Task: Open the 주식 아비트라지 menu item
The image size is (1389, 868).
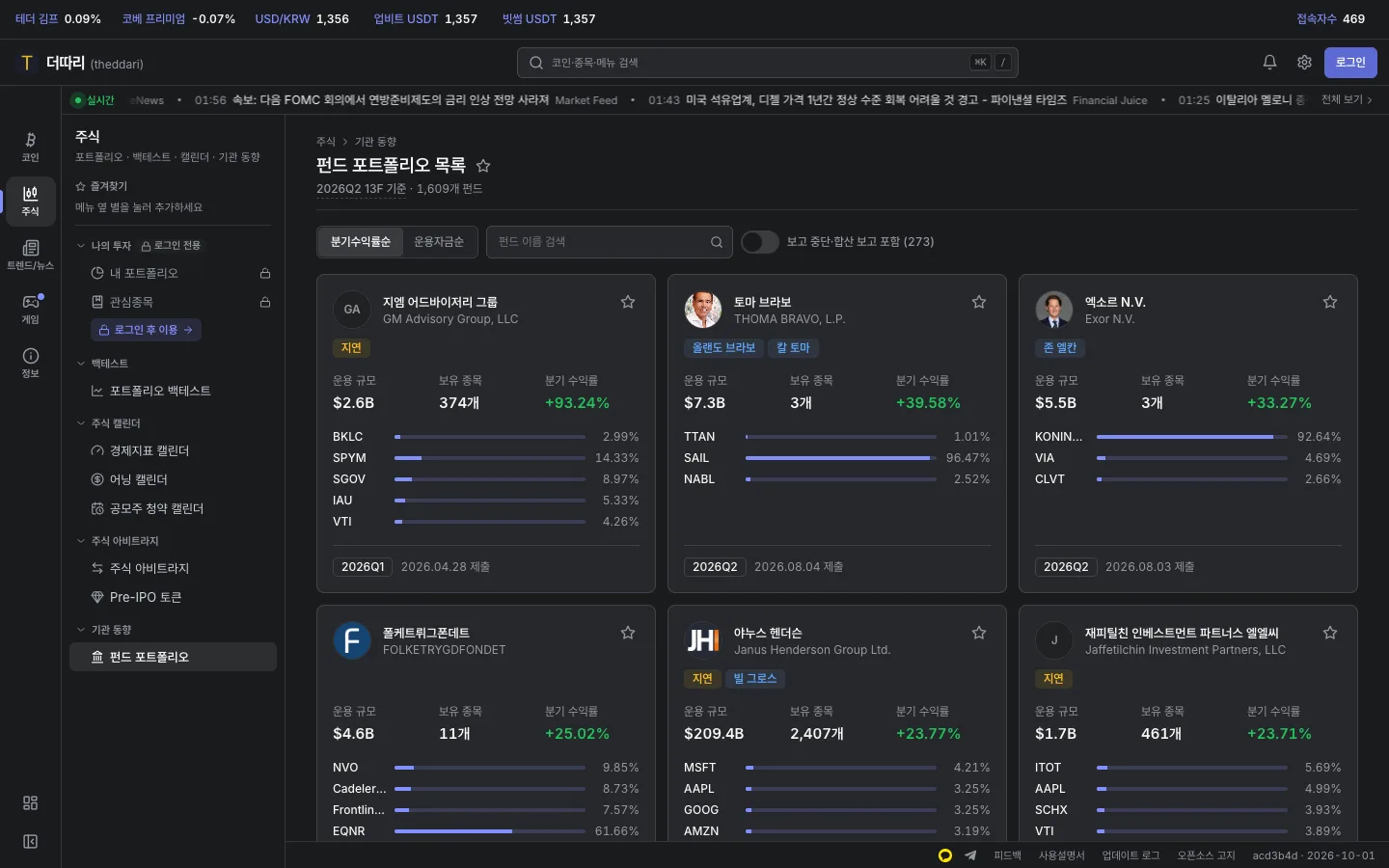Action: [174, 569]
